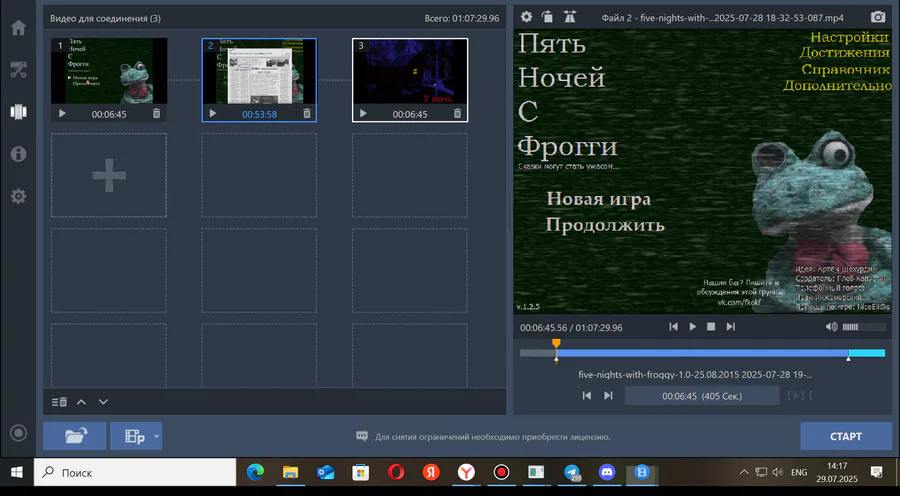Click the current time 00:06:45.56 readout
900x496 pixels.
point(543,328)
